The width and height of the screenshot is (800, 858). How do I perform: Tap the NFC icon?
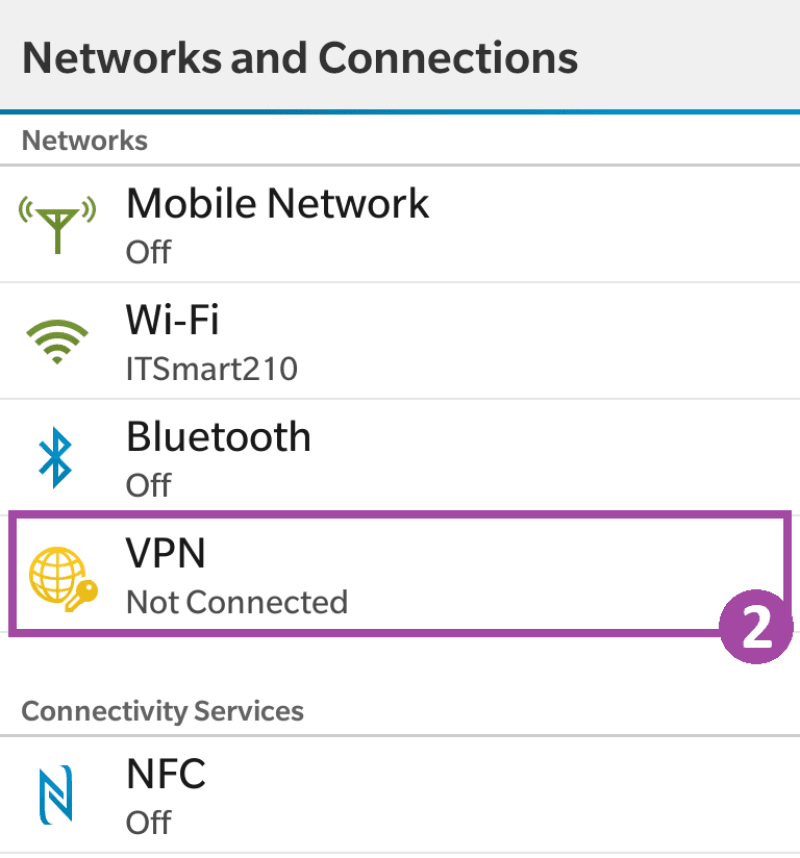56,795
